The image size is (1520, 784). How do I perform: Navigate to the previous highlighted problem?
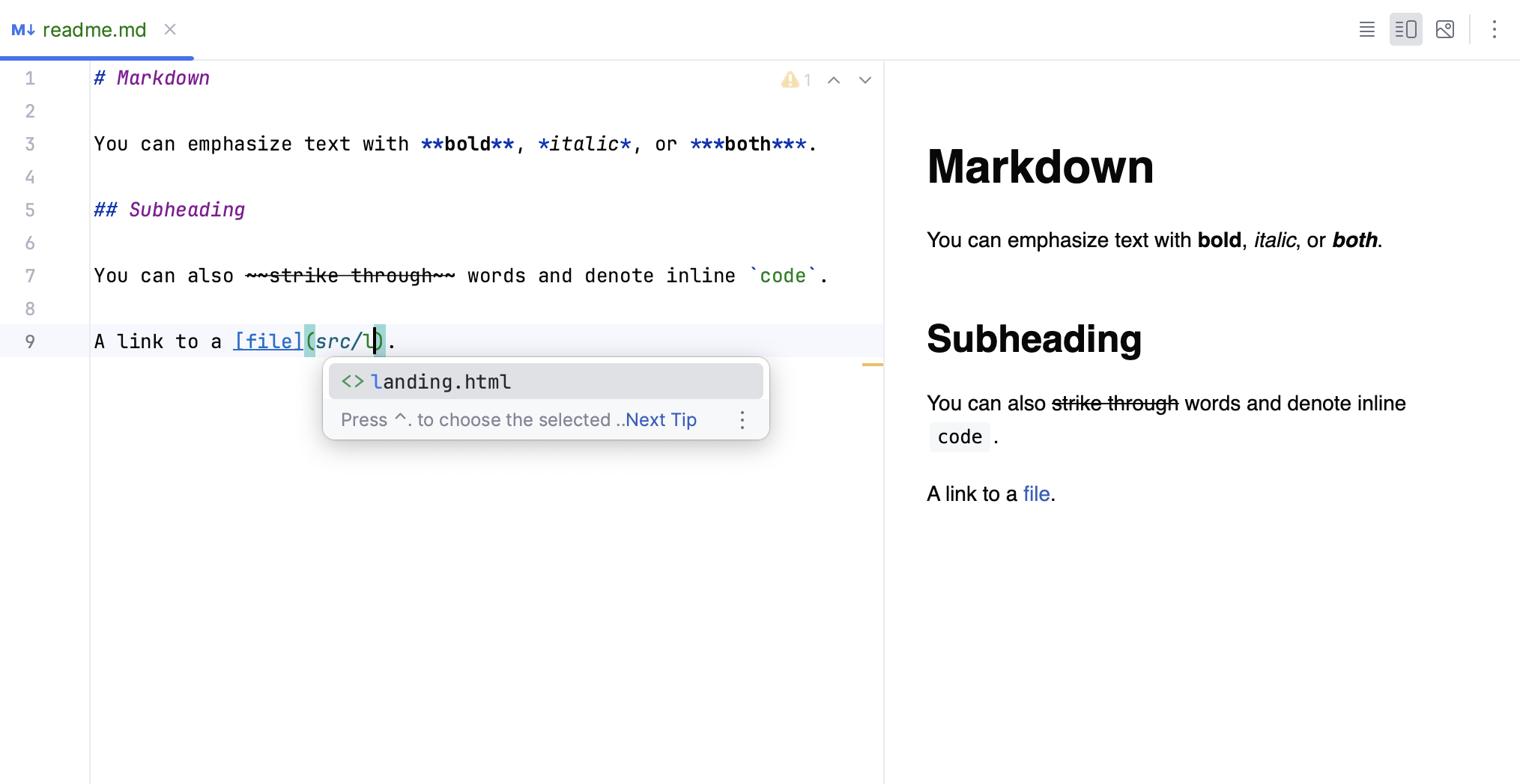(834, 79)
